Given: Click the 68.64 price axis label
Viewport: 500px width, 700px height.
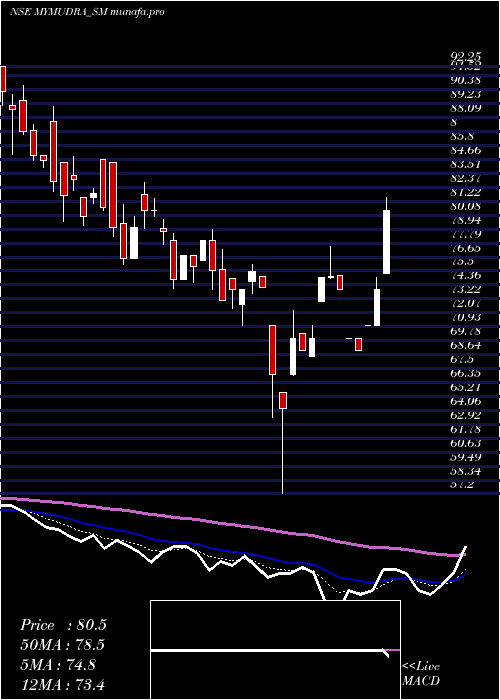Looking at the screenshot, I should [465, 346].
